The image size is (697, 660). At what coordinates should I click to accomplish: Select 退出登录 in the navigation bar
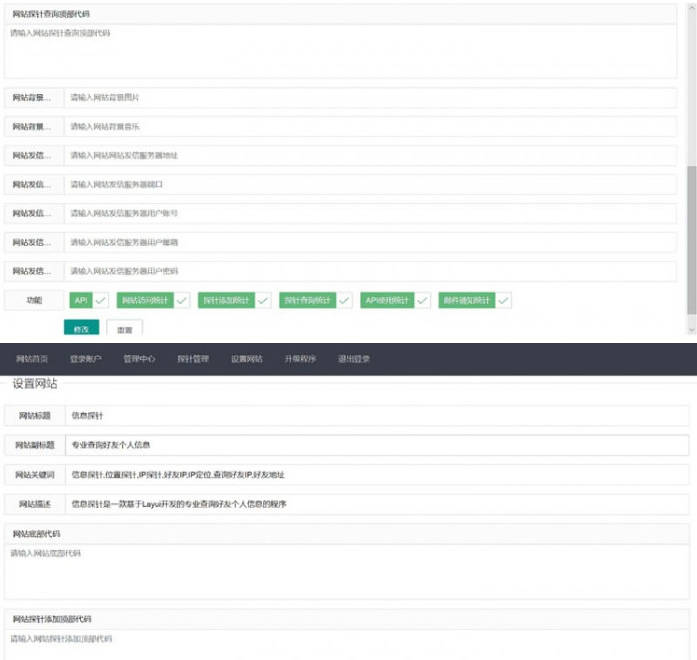point(354,359)
